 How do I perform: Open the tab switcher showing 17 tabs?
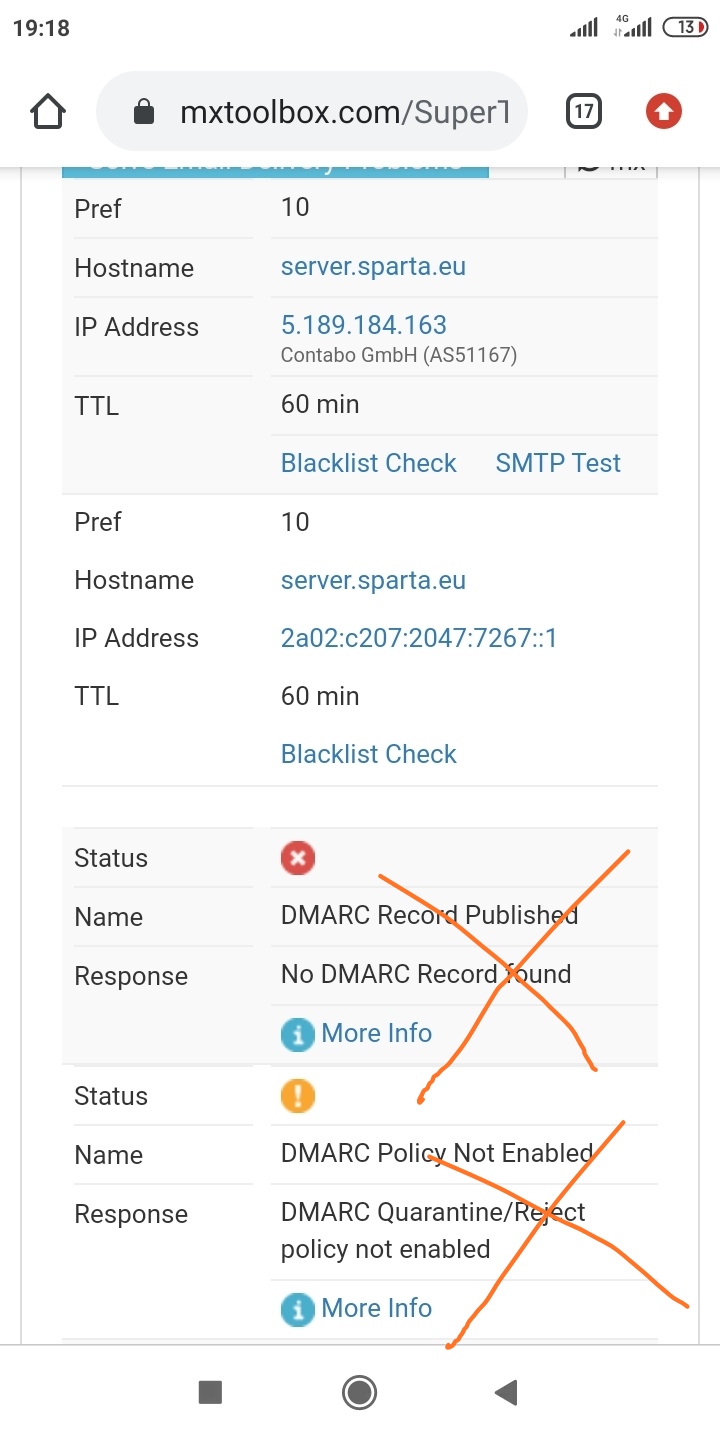coord(584,112)
